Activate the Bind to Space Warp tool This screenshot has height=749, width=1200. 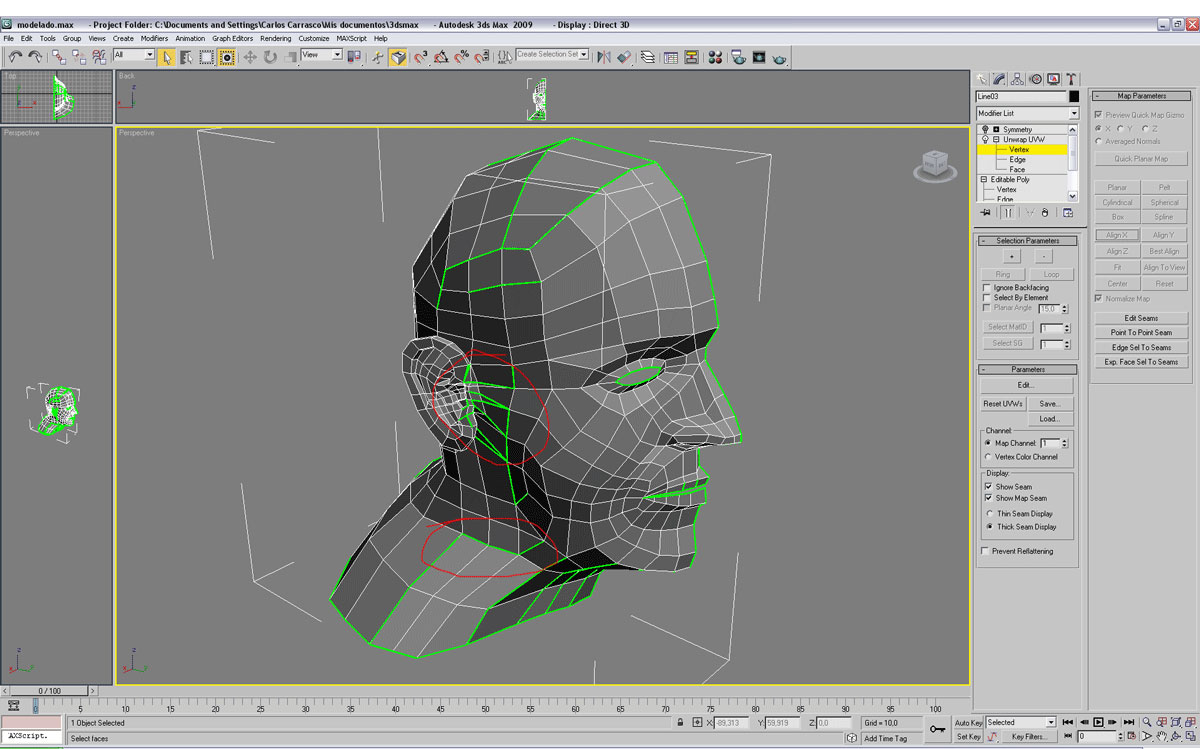(x=98, y=57)
